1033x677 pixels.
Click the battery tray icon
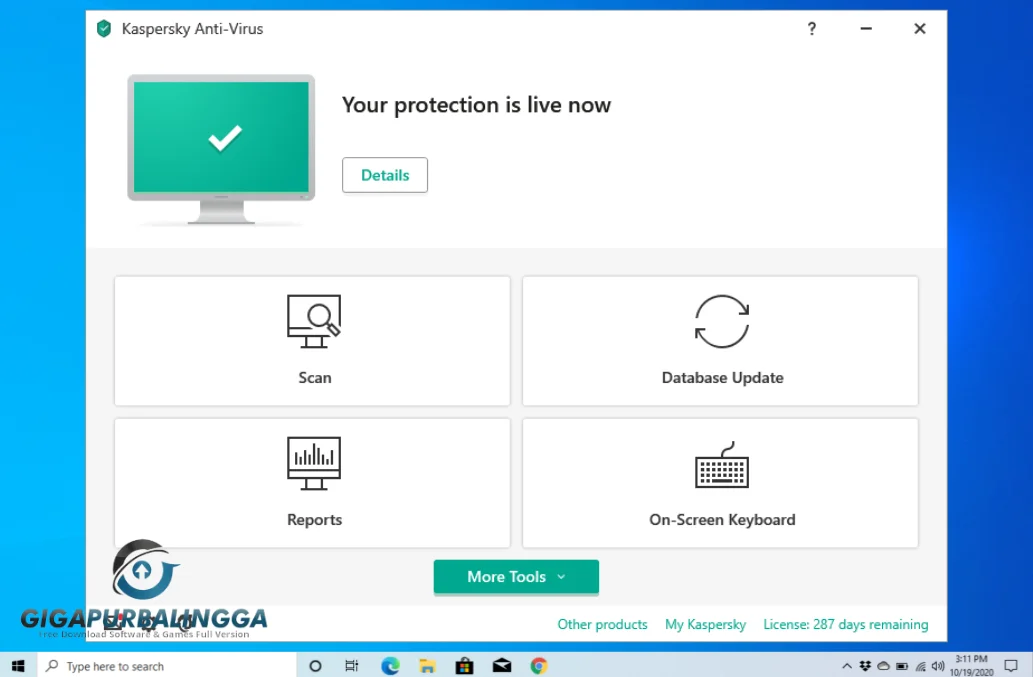point(902,666)
